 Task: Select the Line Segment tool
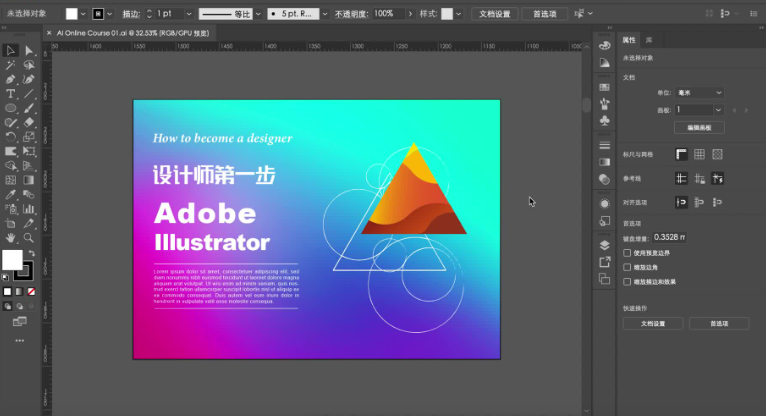click(29, 94)
